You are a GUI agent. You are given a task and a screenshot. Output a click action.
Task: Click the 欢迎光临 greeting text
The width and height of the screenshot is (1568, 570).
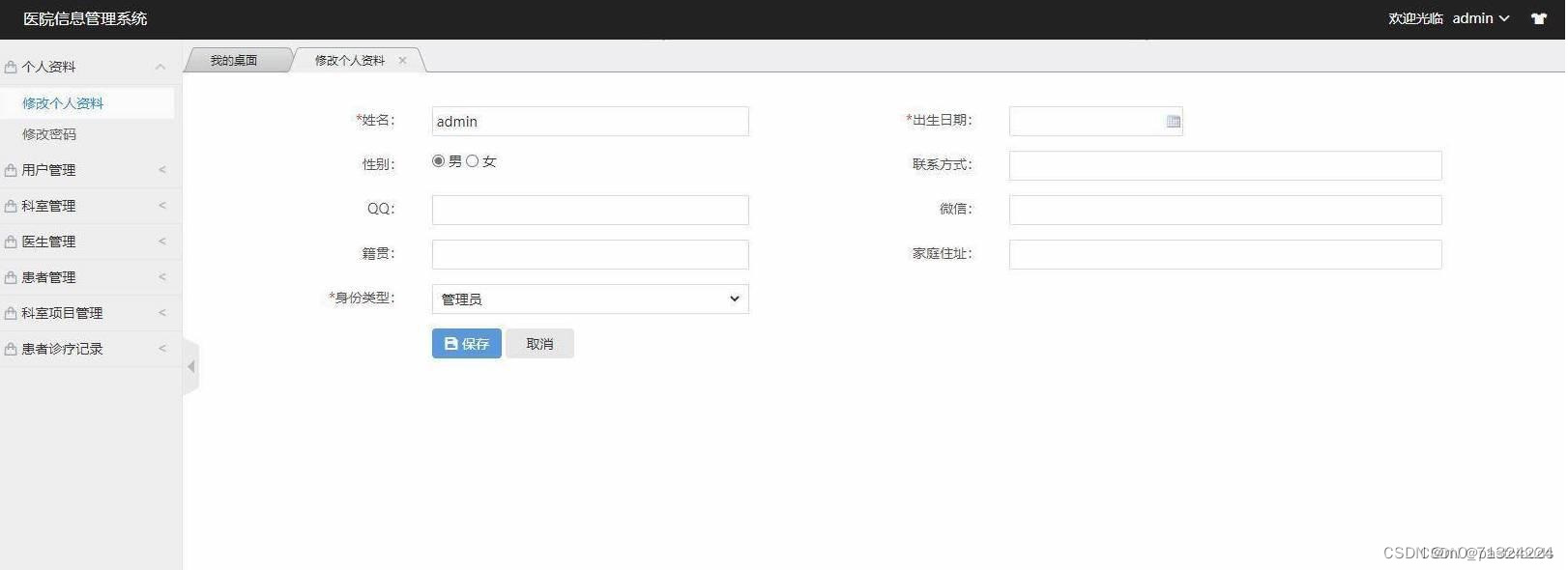point(1415,18)
